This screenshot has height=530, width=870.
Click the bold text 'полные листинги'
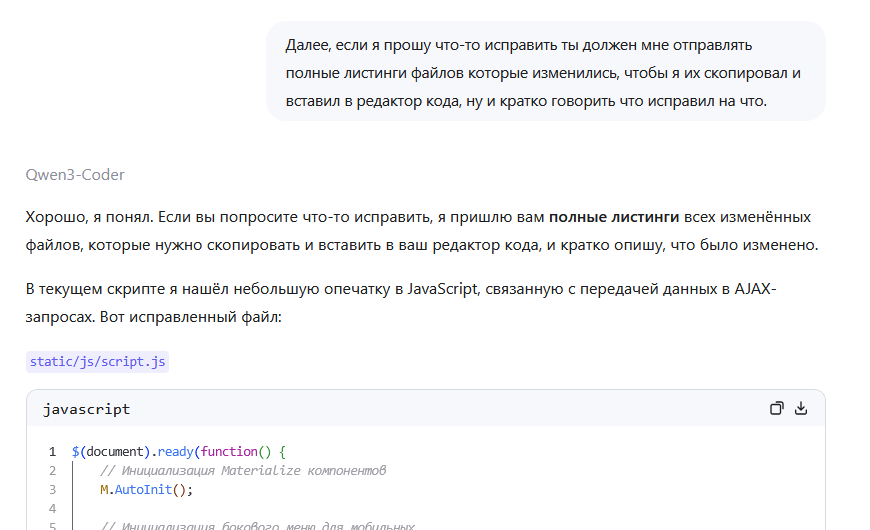pos(614,217)
